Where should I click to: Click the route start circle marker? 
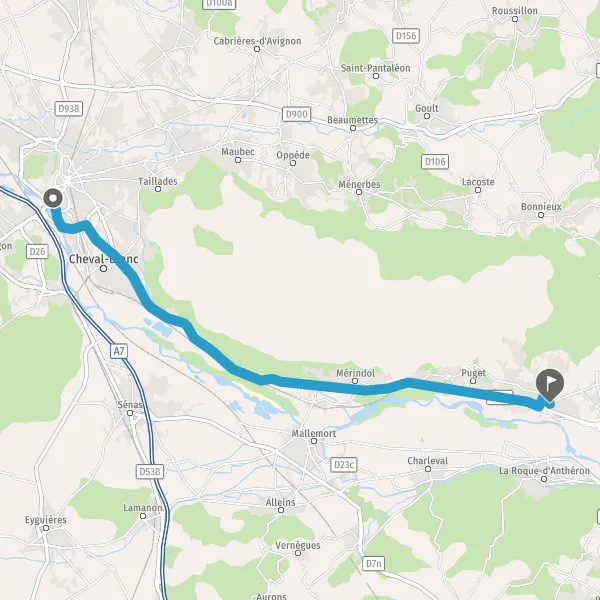click(x=53, y=199)
